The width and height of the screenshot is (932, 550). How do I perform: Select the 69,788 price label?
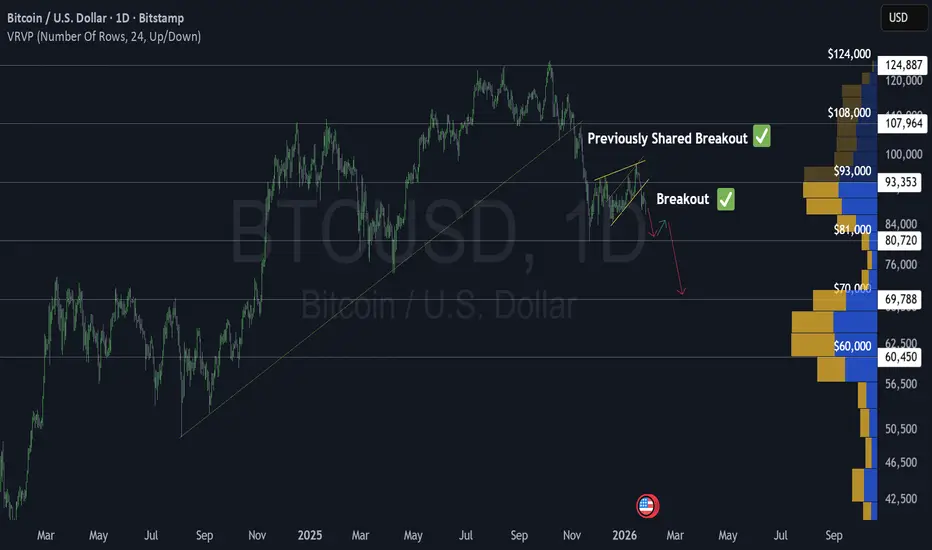tap(900, 298)
